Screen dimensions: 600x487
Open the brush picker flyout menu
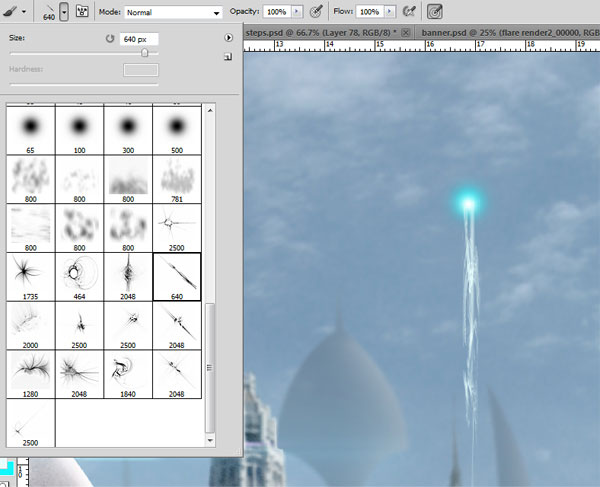click(228, 37)
